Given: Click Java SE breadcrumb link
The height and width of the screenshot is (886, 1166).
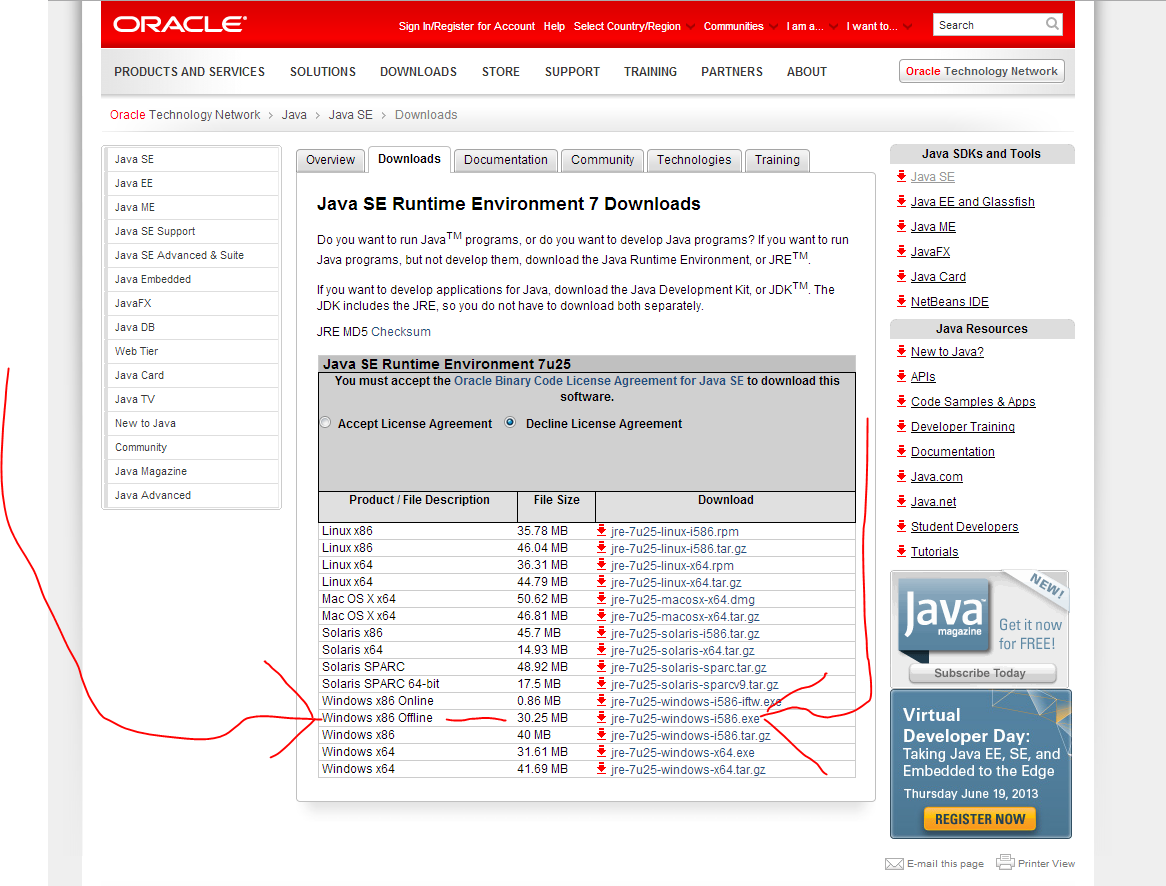Looking at the screenshot, I should 350,115.
